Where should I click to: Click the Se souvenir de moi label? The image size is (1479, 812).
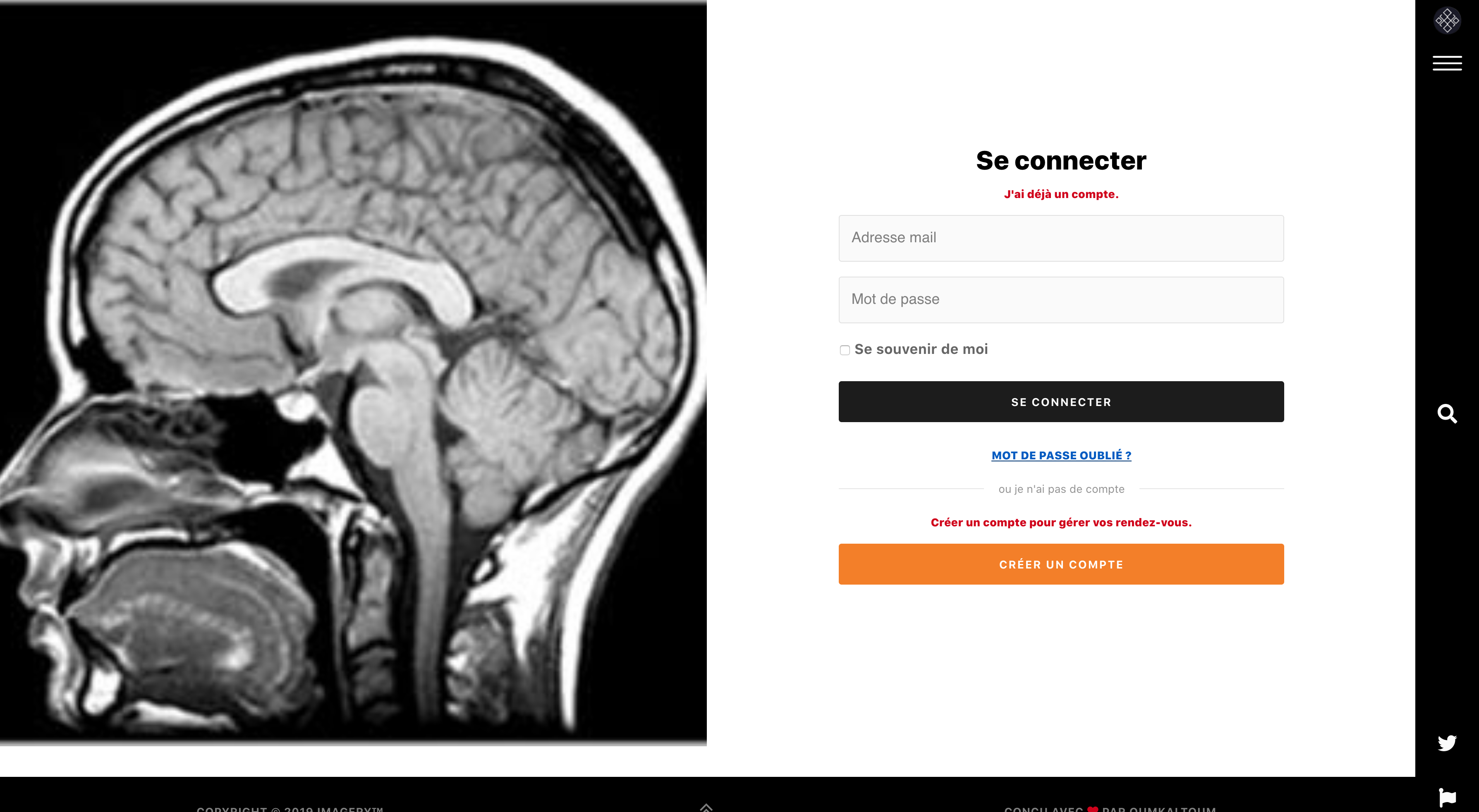click(921, 349)
